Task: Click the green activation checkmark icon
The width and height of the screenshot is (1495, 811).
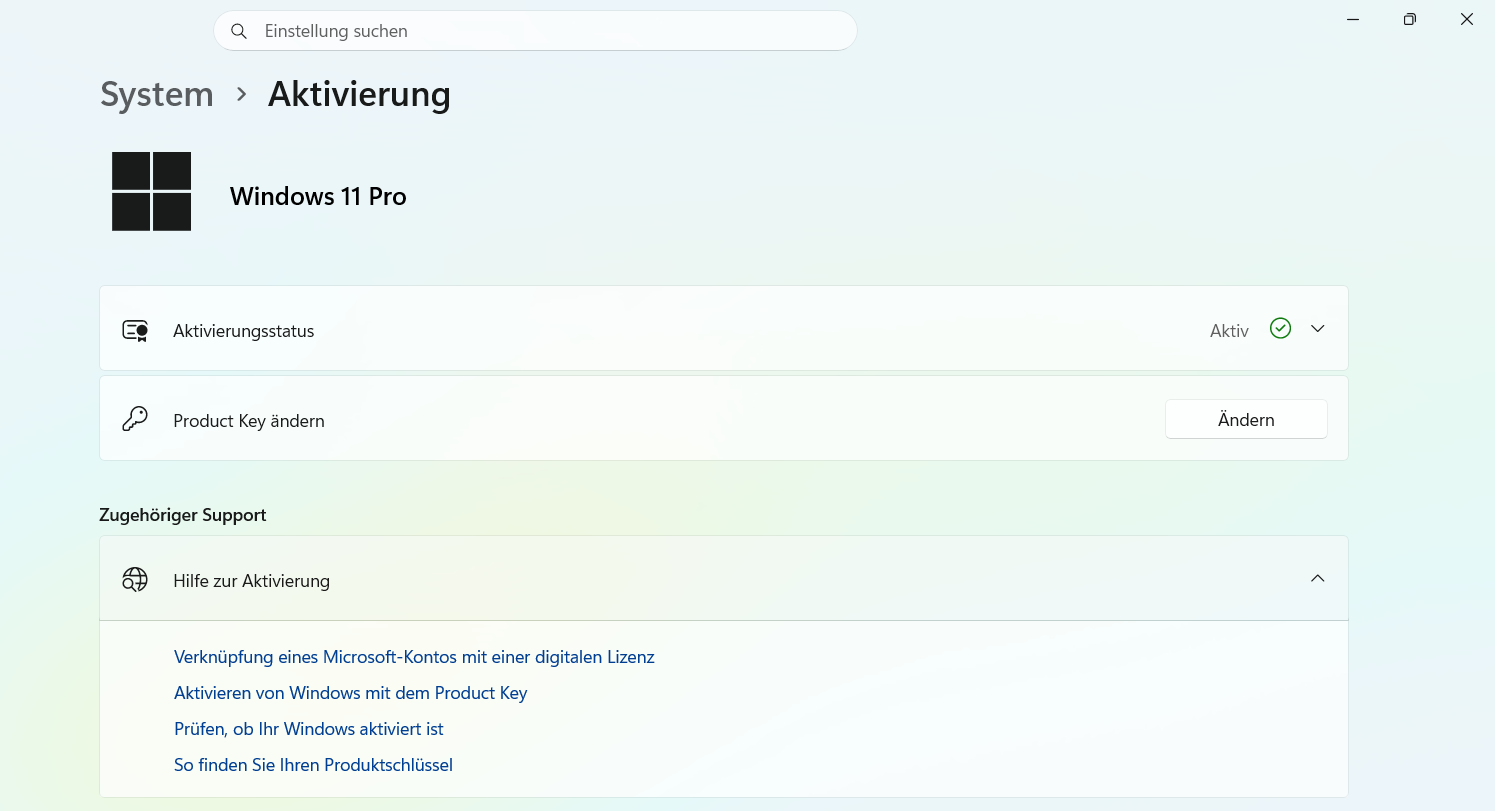Action: click(x=1280, y=328)
